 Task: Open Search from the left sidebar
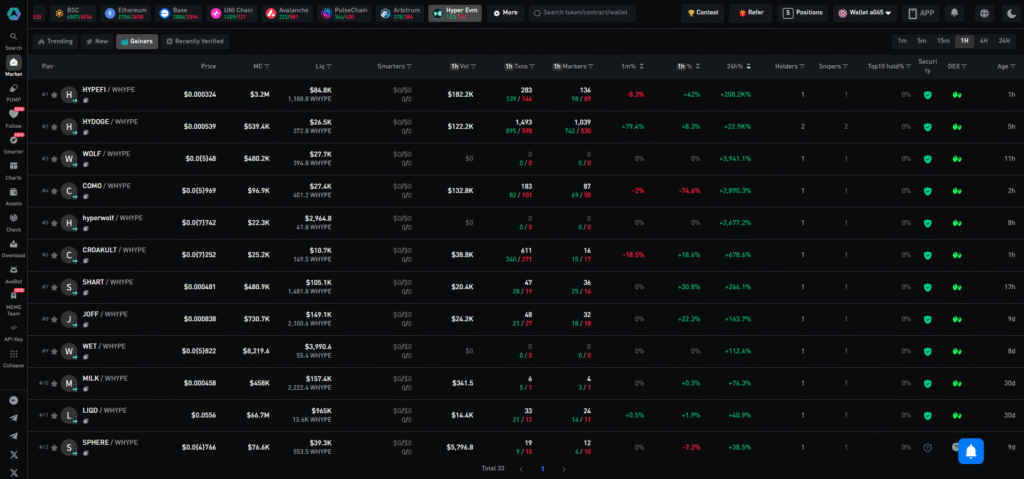(x=14, y=41)
